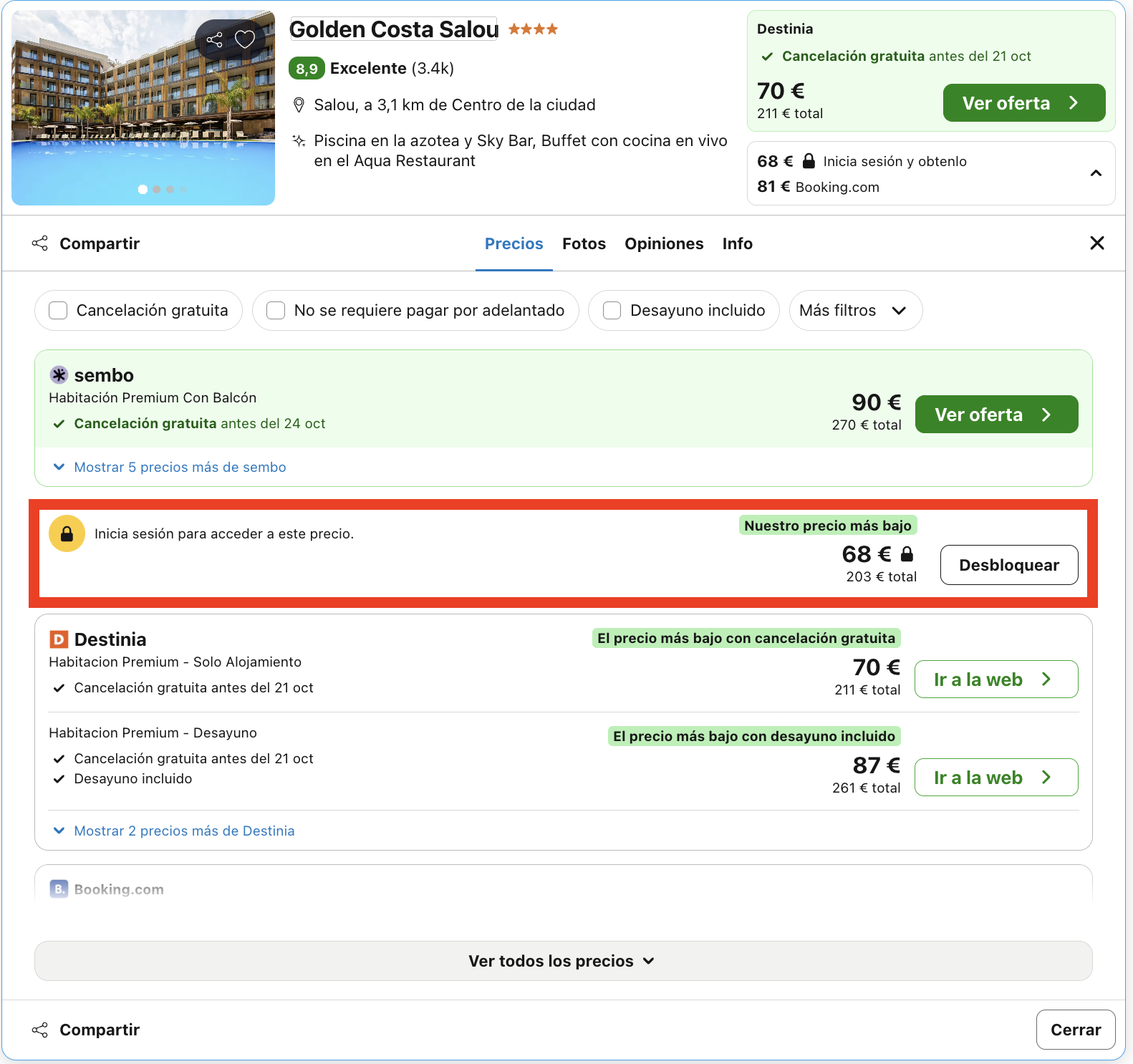The image size is (1133, 1064).
Task: Open the Opiniones tab
Action: [x=664, y=243]
